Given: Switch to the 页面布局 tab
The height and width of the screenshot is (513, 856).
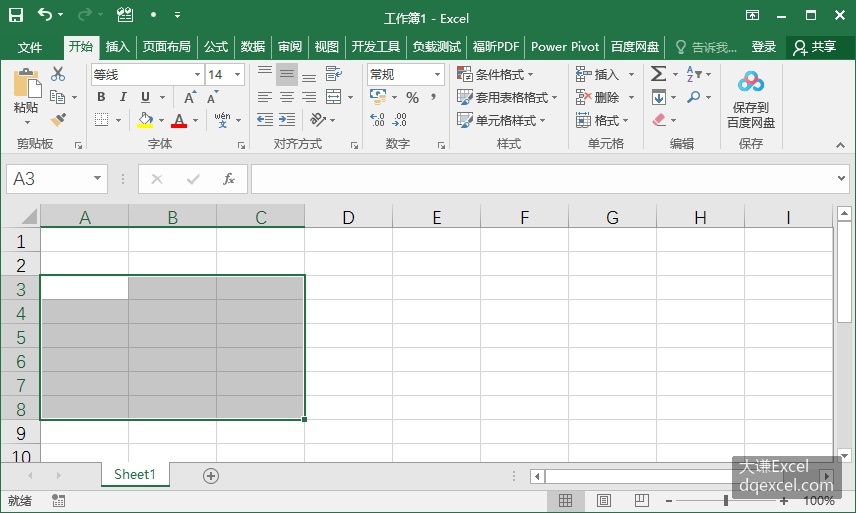Looking at the screenshot, I should click(167, 47).
